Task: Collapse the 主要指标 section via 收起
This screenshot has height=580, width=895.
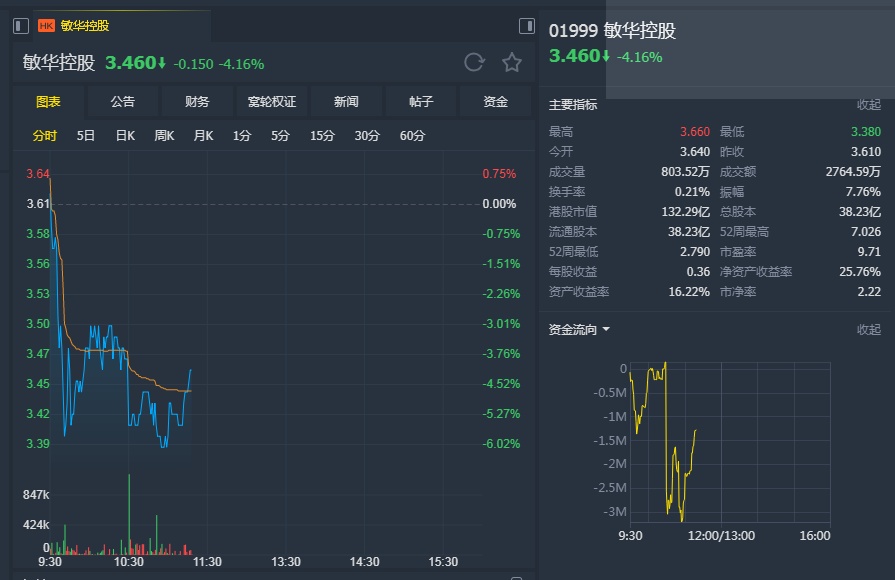Action: tap(868, 105)
